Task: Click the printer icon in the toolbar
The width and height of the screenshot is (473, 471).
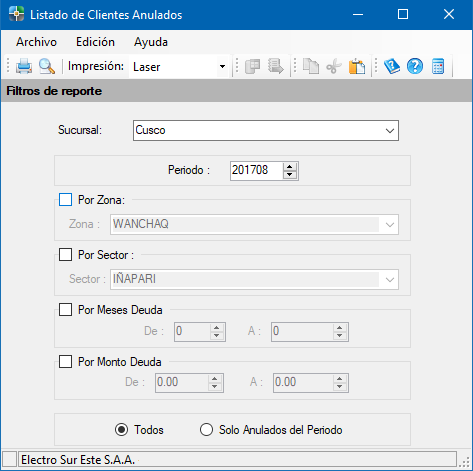Action: pyautogui.click(x=24, y=66)
